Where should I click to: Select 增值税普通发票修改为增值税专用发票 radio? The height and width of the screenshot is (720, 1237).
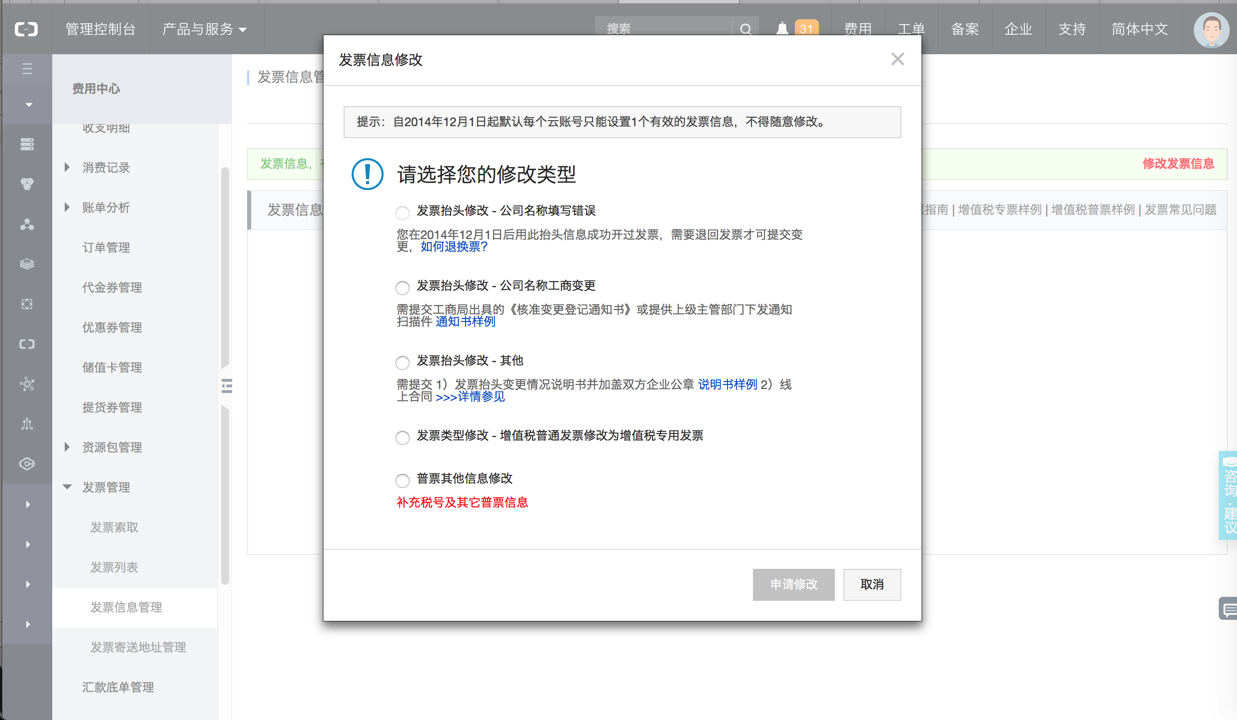tap(402, 437)
